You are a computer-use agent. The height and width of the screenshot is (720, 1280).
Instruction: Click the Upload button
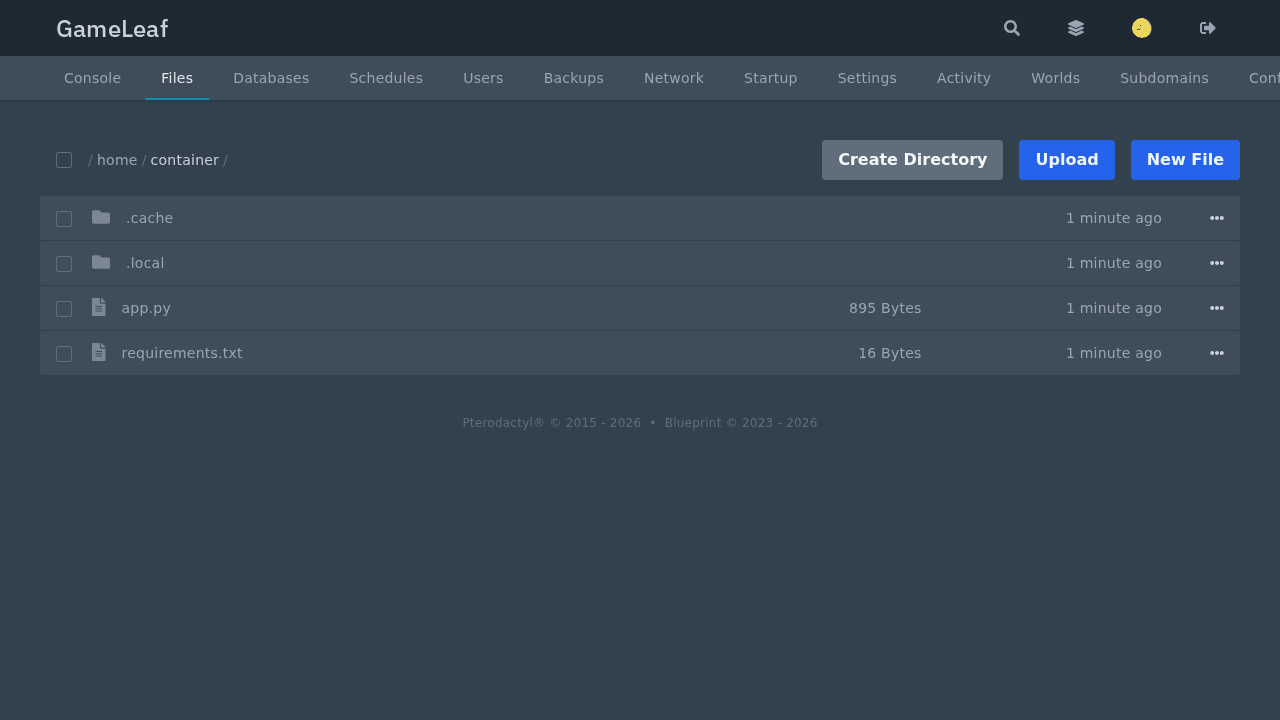(1067, 160)
